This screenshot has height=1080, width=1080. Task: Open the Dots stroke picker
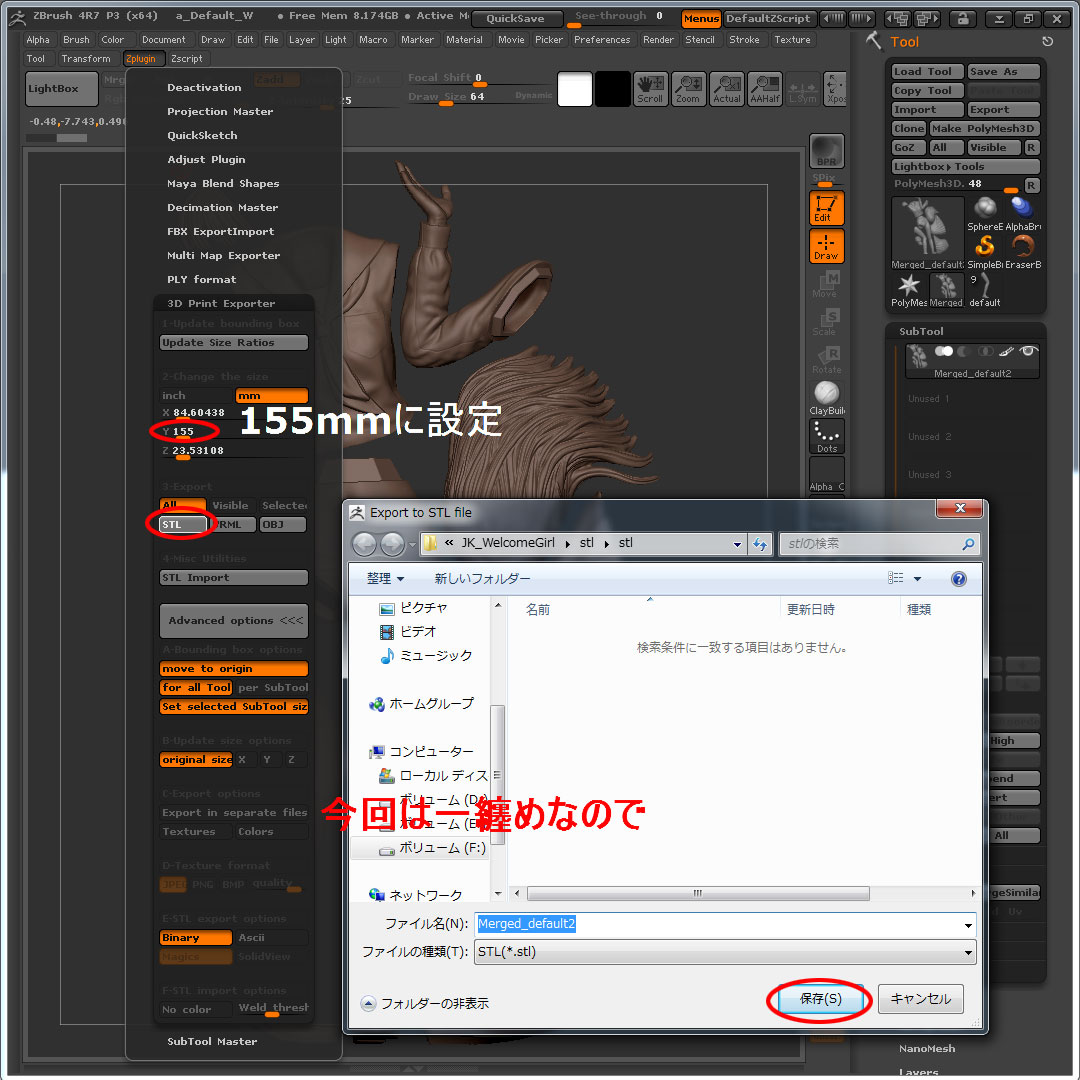(x=827, y=437)
